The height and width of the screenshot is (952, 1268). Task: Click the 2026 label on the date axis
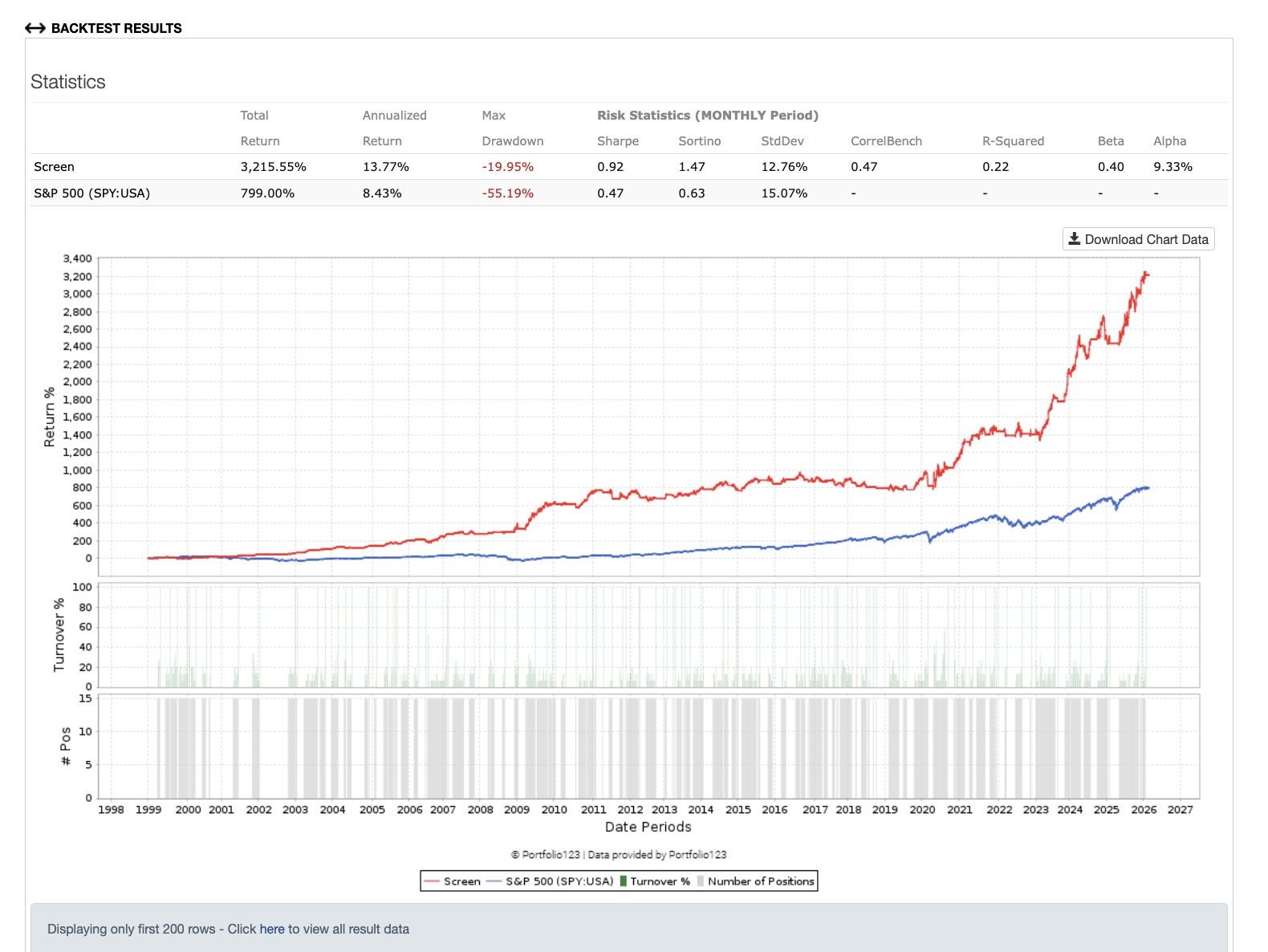point(1144,809)
